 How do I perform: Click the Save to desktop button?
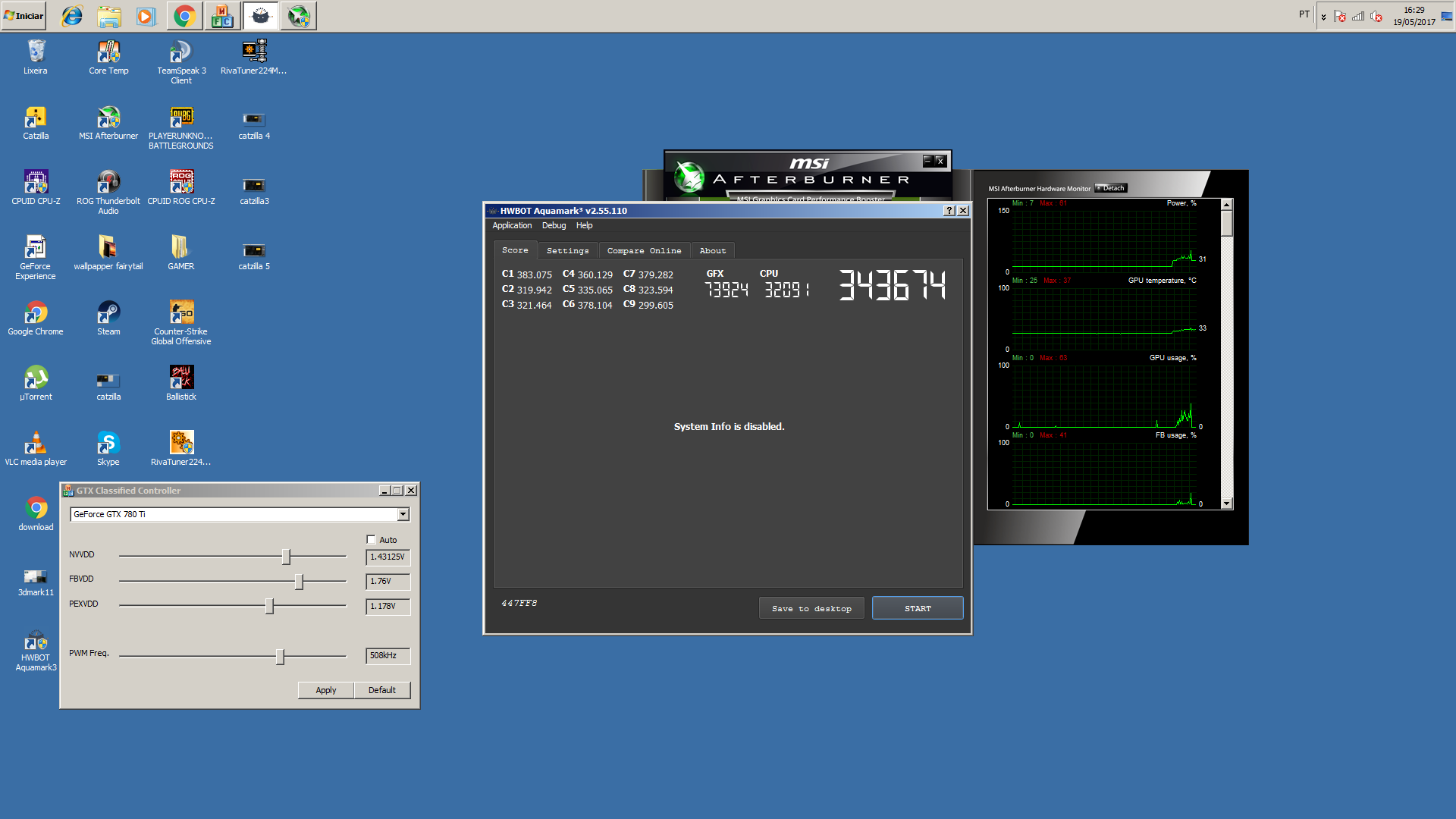tap(811, 608)
